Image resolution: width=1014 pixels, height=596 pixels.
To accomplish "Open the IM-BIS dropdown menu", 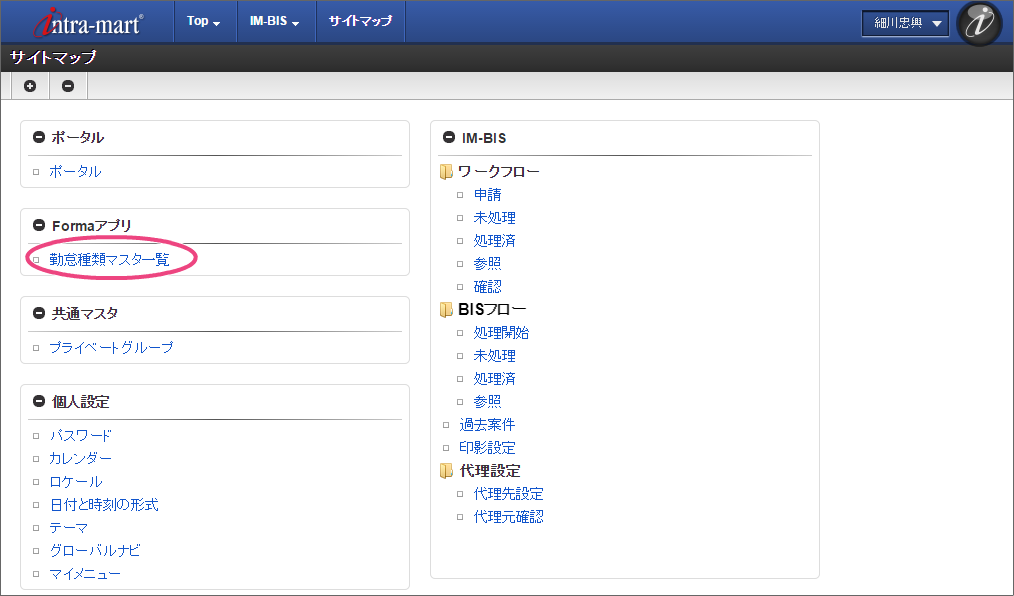I will pos(275,21).
